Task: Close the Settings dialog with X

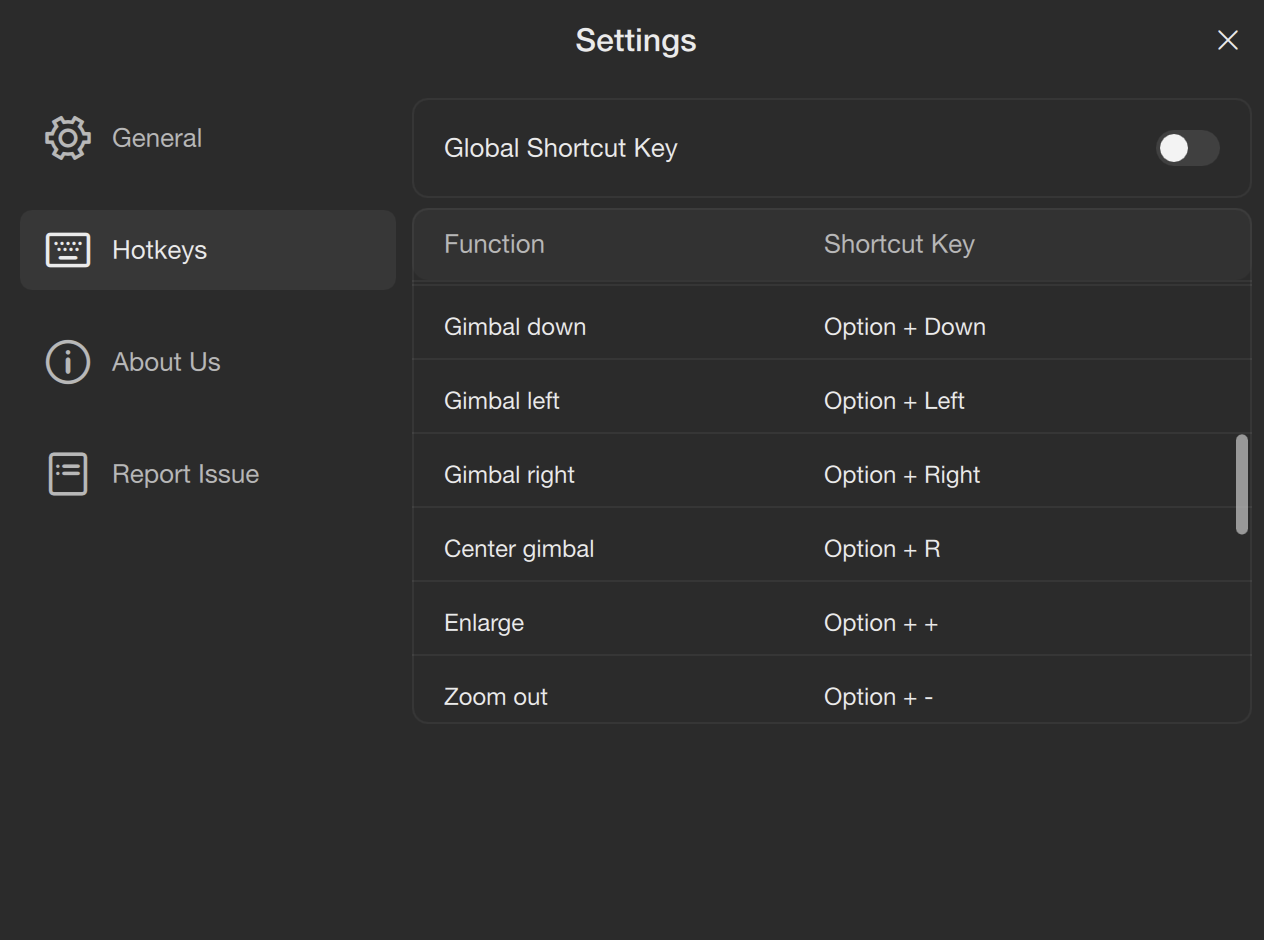Action: (x=1228, y=40)
